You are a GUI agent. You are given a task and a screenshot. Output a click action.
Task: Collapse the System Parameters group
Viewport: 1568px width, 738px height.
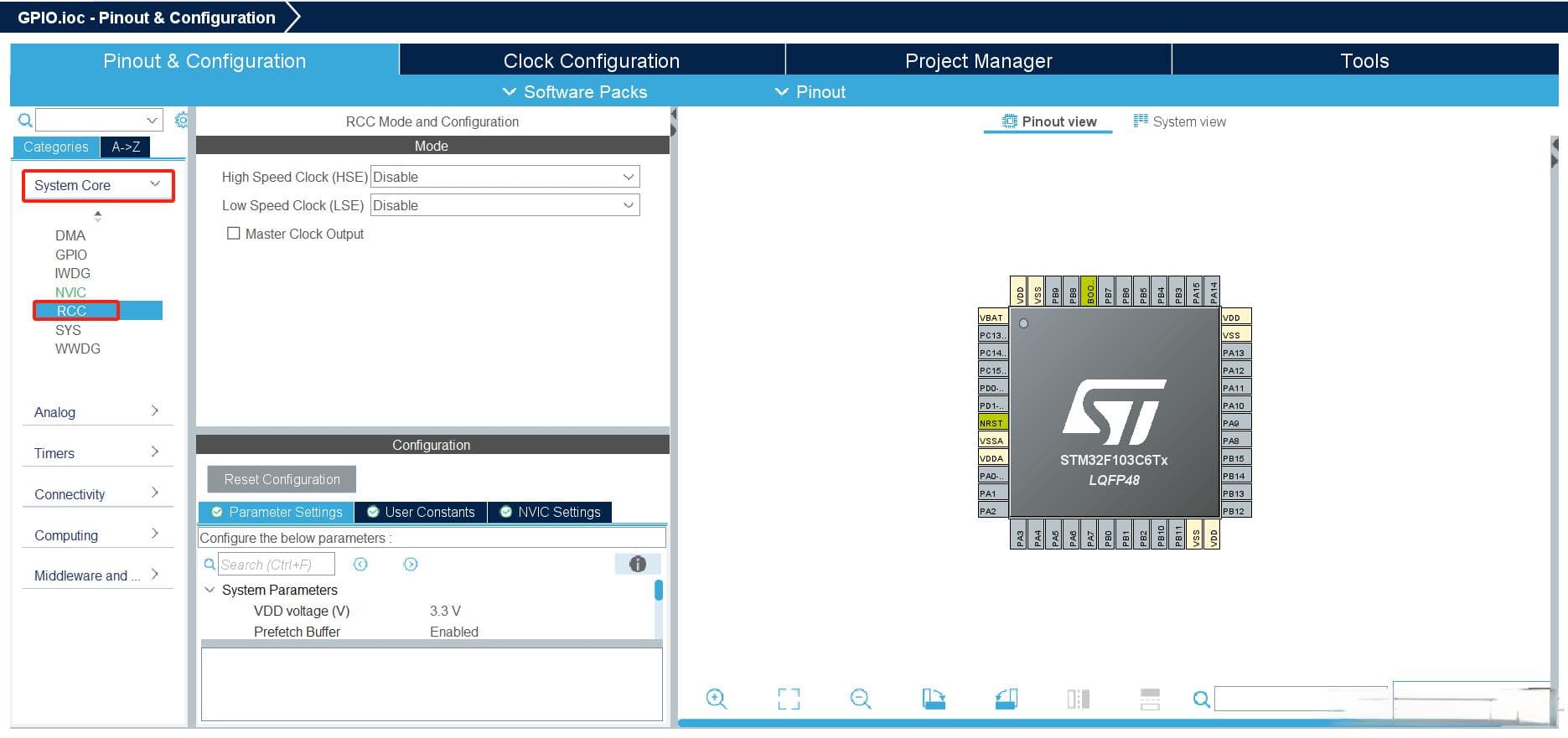210,590
